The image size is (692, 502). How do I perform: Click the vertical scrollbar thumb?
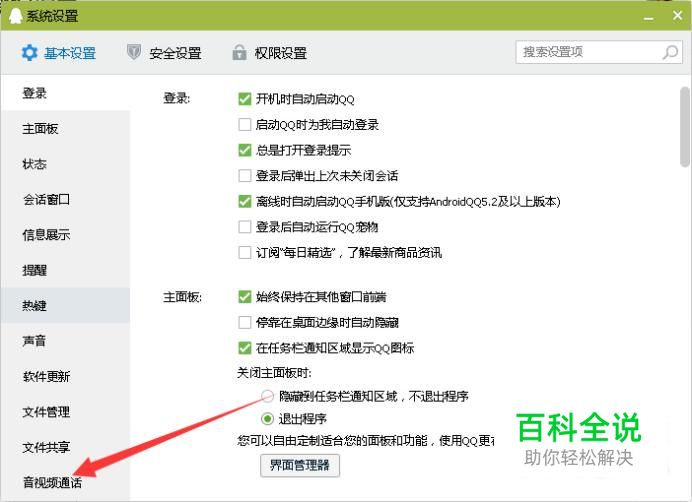[684, 127]
